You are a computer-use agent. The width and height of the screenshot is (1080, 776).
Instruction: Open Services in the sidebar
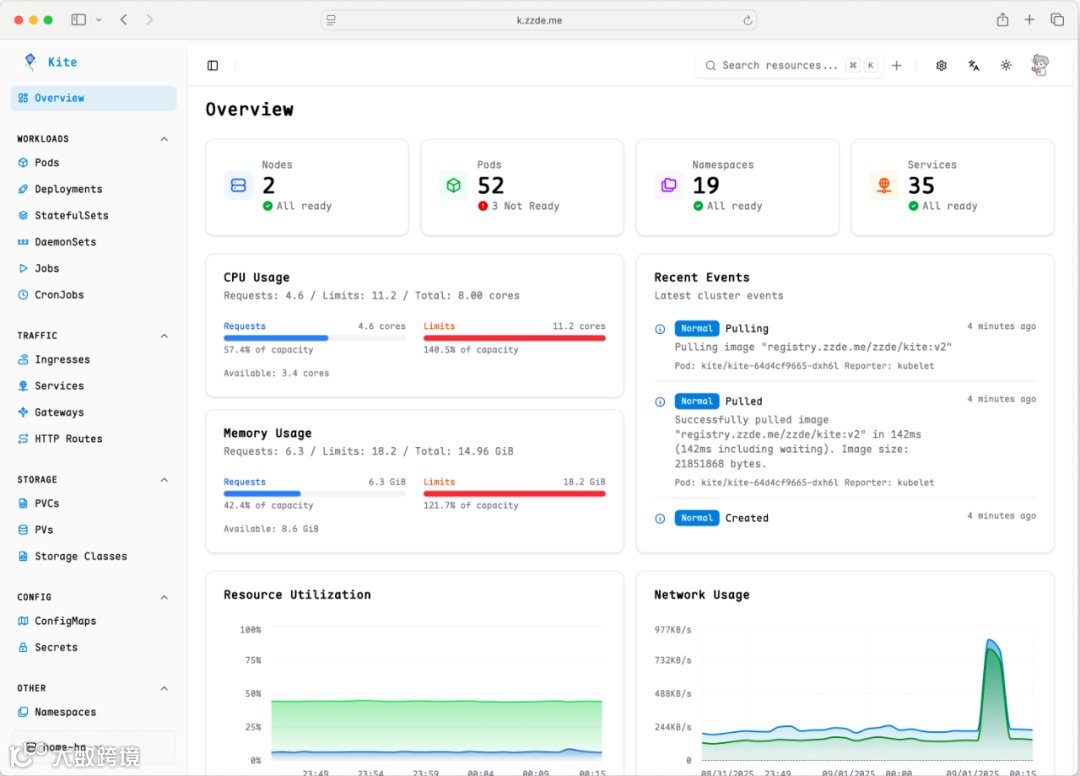pos(59,386)
